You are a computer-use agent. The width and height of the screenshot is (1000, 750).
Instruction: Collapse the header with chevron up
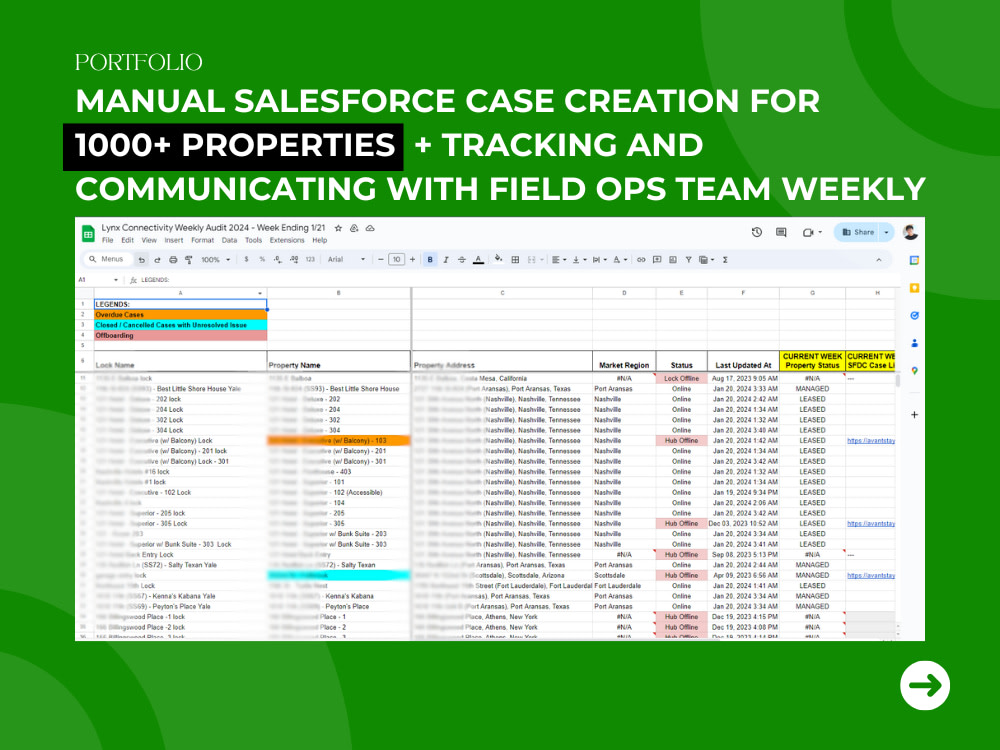(x=879, y=260)
